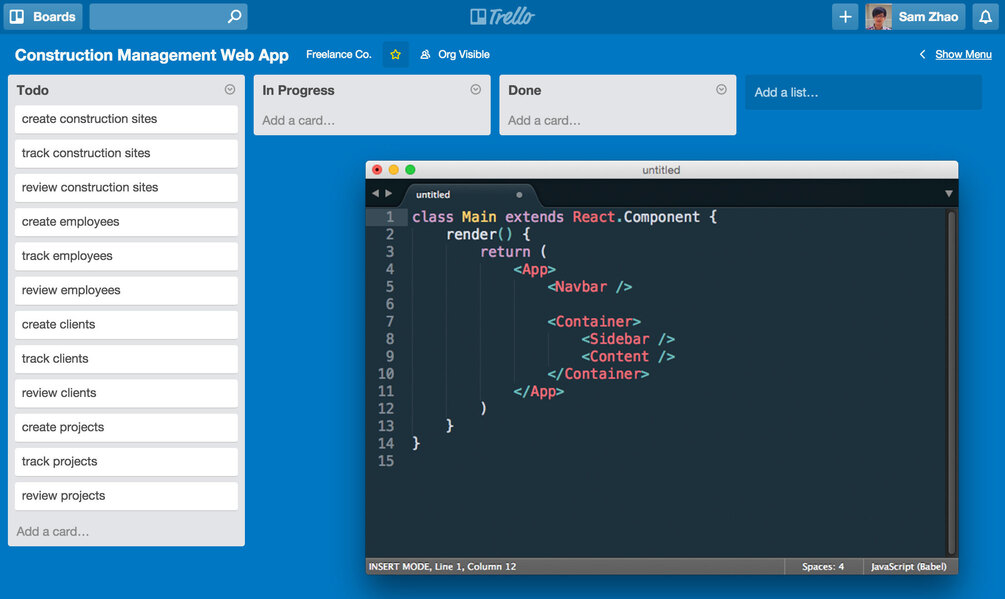Open editor tab list dropdown arrow
This screenshot has width=1005, height=599.
tap(949, 193)
